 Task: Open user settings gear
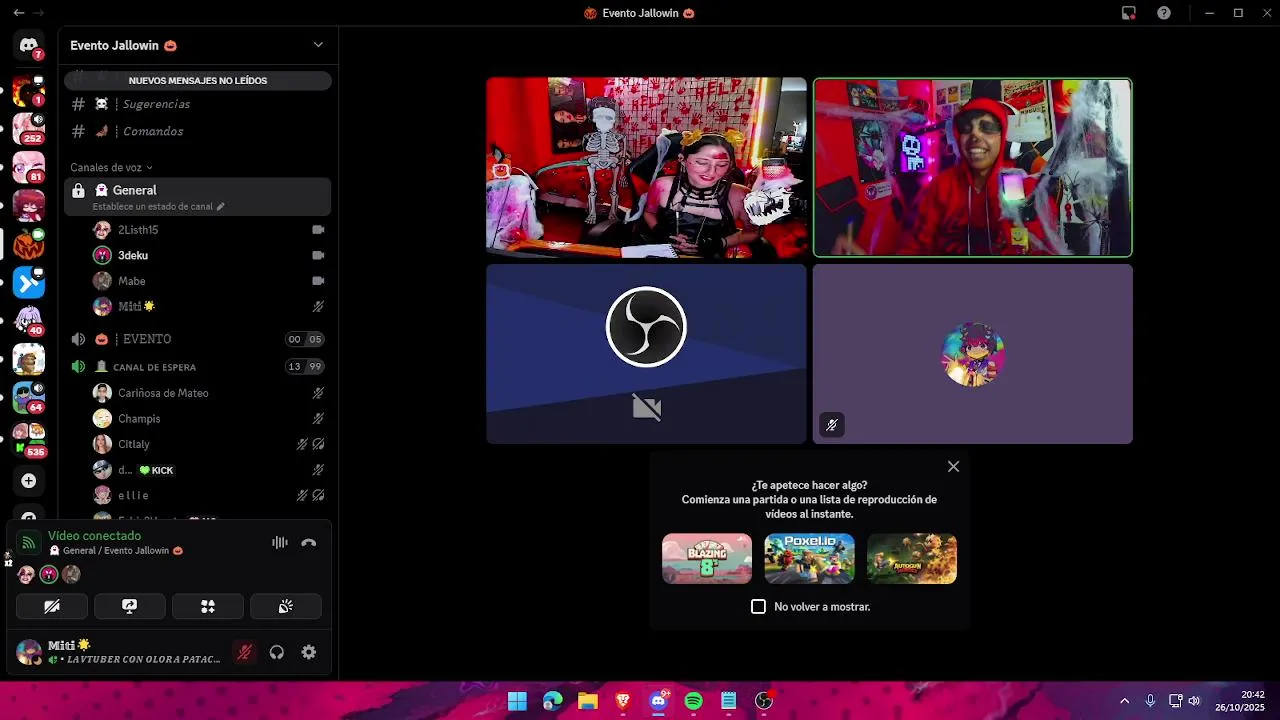[x=309, y=652]
